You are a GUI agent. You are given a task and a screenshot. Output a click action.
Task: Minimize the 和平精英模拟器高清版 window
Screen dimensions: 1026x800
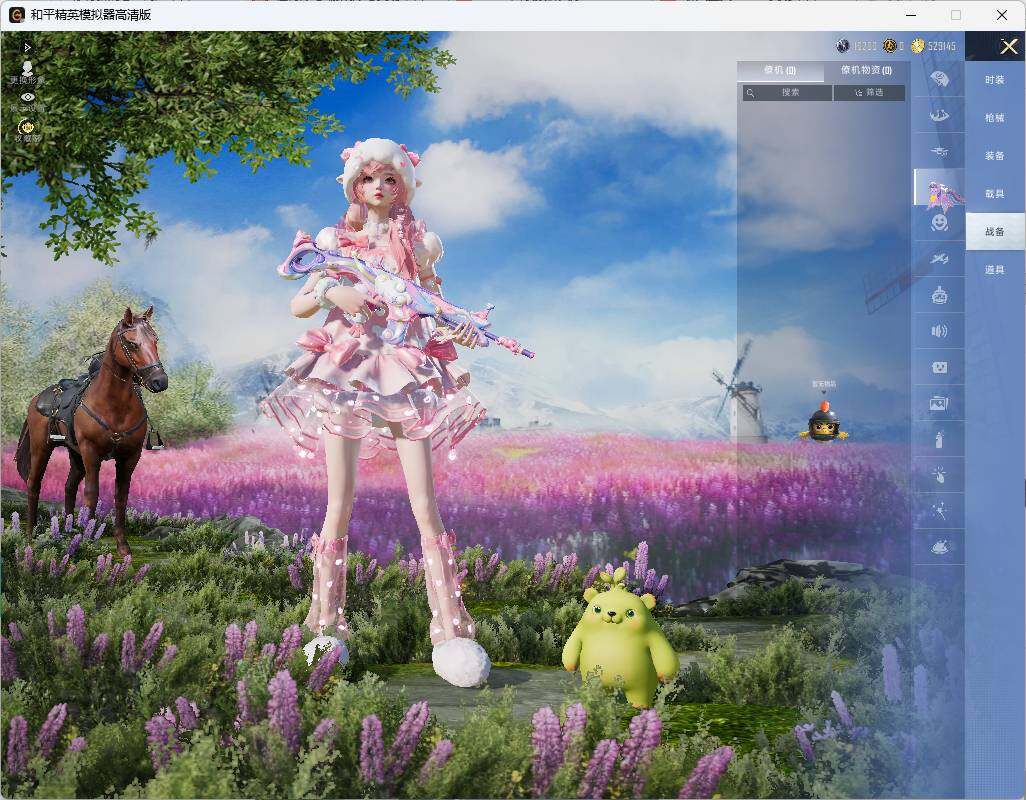click(911, 14)
